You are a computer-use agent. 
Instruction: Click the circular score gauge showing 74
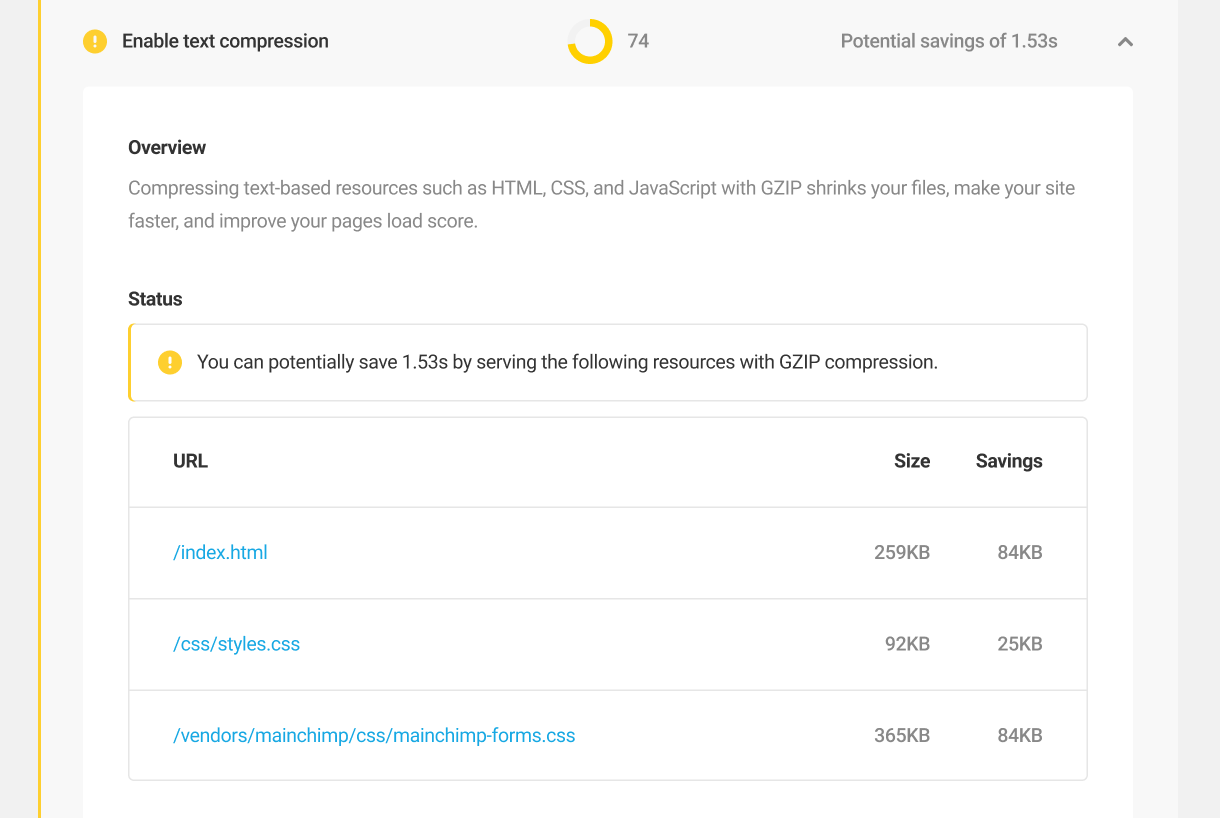589,41
